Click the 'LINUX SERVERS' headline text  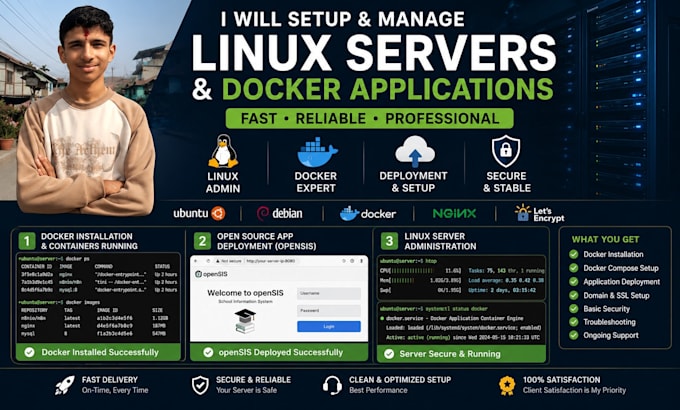click(374, 52)
